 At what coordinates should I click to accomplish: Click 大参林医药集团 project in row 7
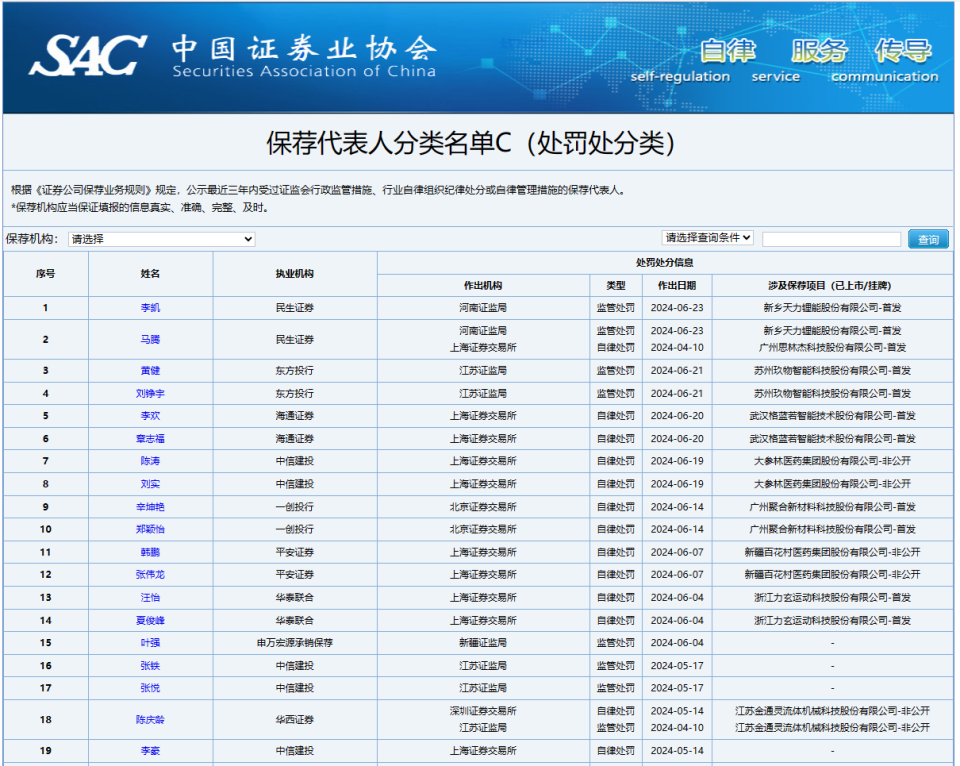(832, 461)
